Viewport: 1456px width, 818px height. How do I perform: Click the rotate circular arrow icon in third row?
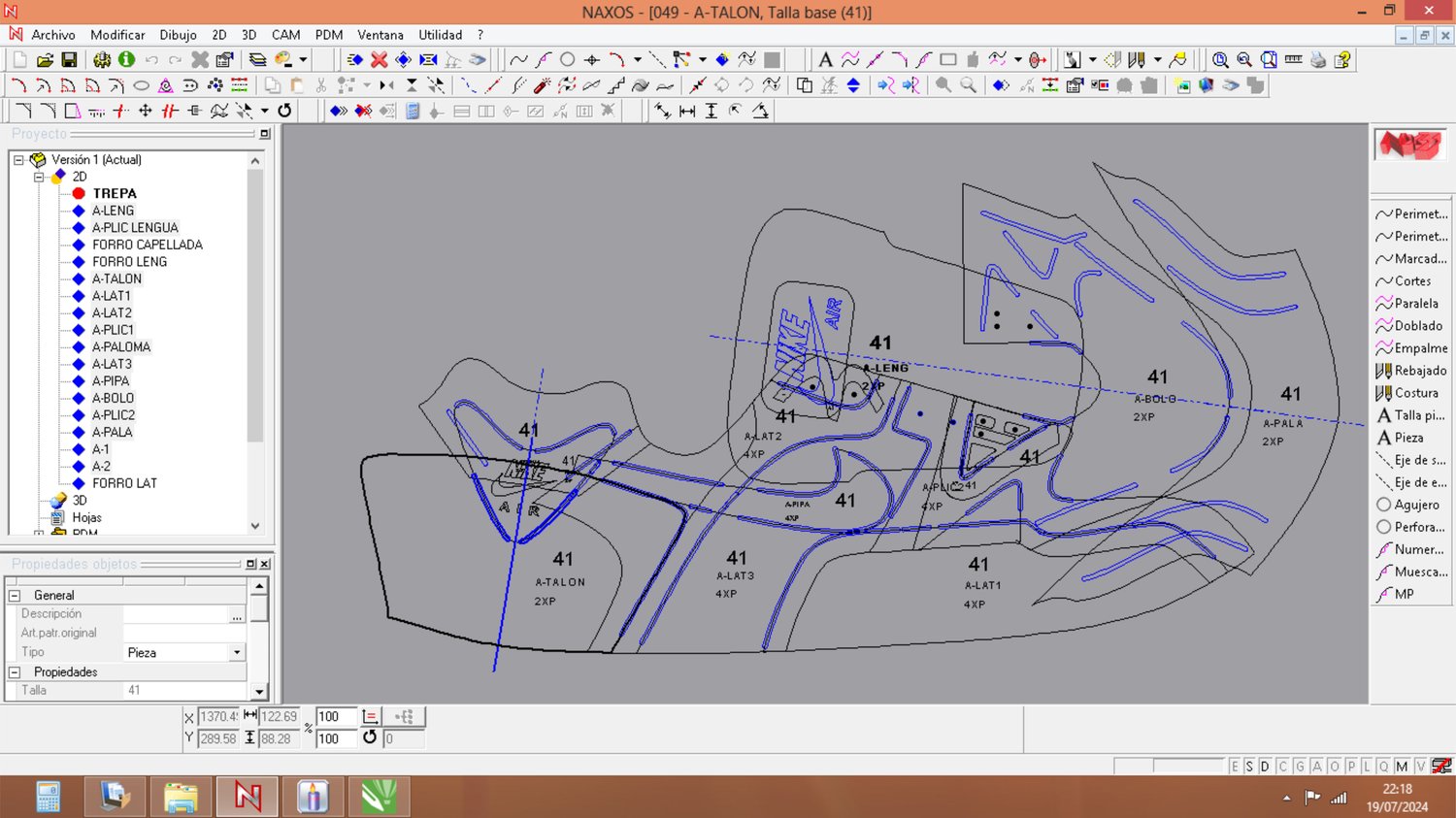(284, 111)
